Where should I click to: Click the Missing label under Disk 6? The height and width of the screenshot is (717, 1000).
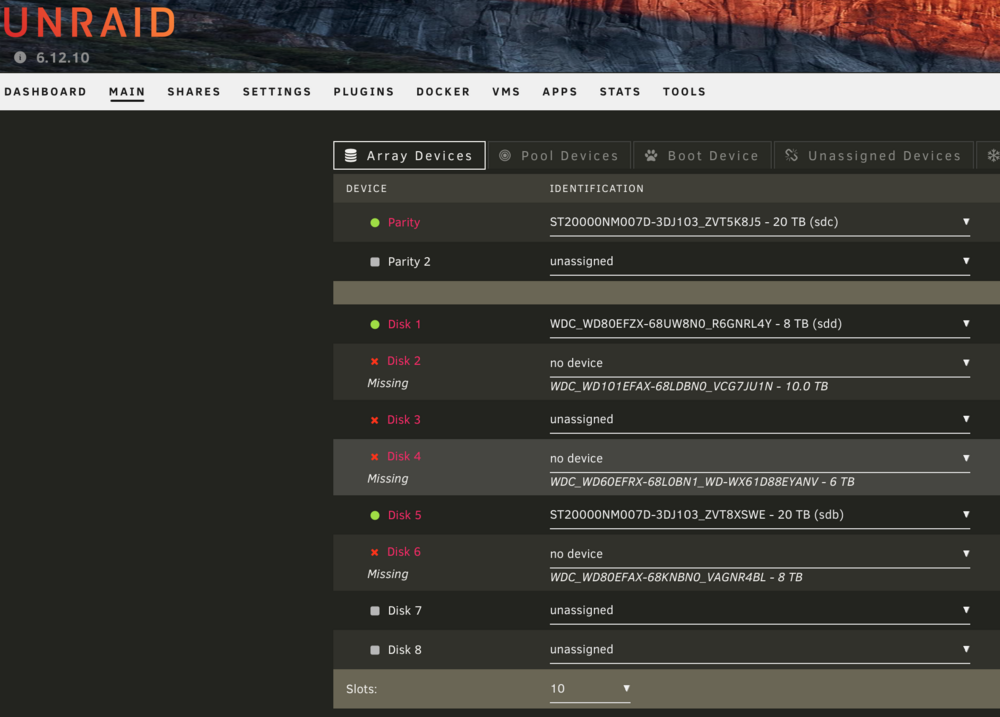pos(388,574)
